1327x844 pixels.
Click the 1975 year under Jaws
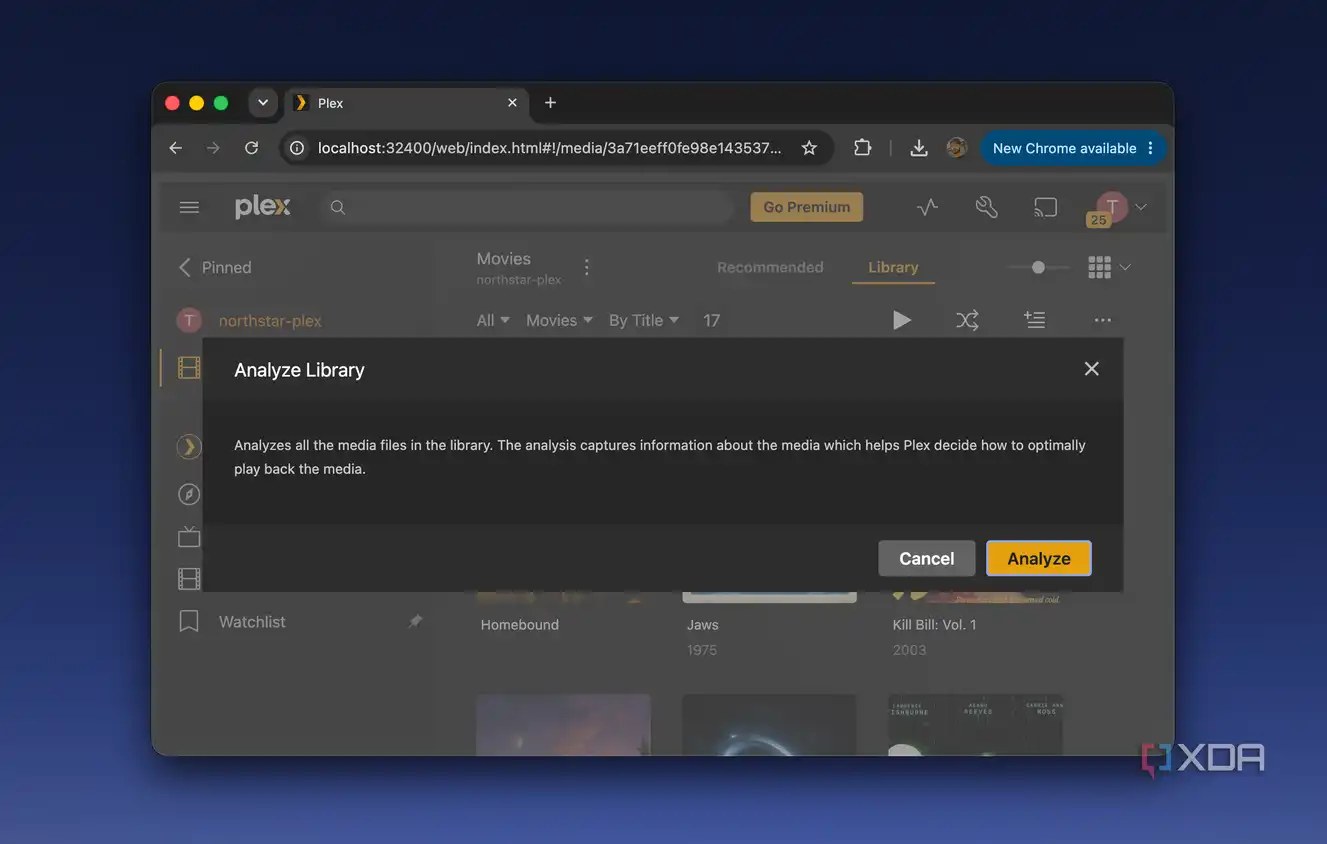click(702, 650)
